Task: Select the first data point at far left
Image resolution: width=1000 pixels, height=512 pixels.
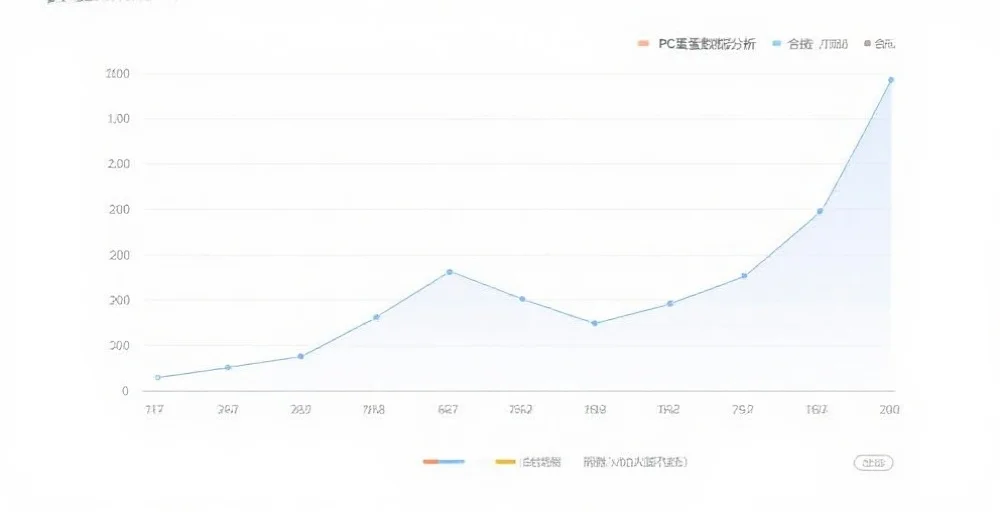Action: [x=158, y=377]
